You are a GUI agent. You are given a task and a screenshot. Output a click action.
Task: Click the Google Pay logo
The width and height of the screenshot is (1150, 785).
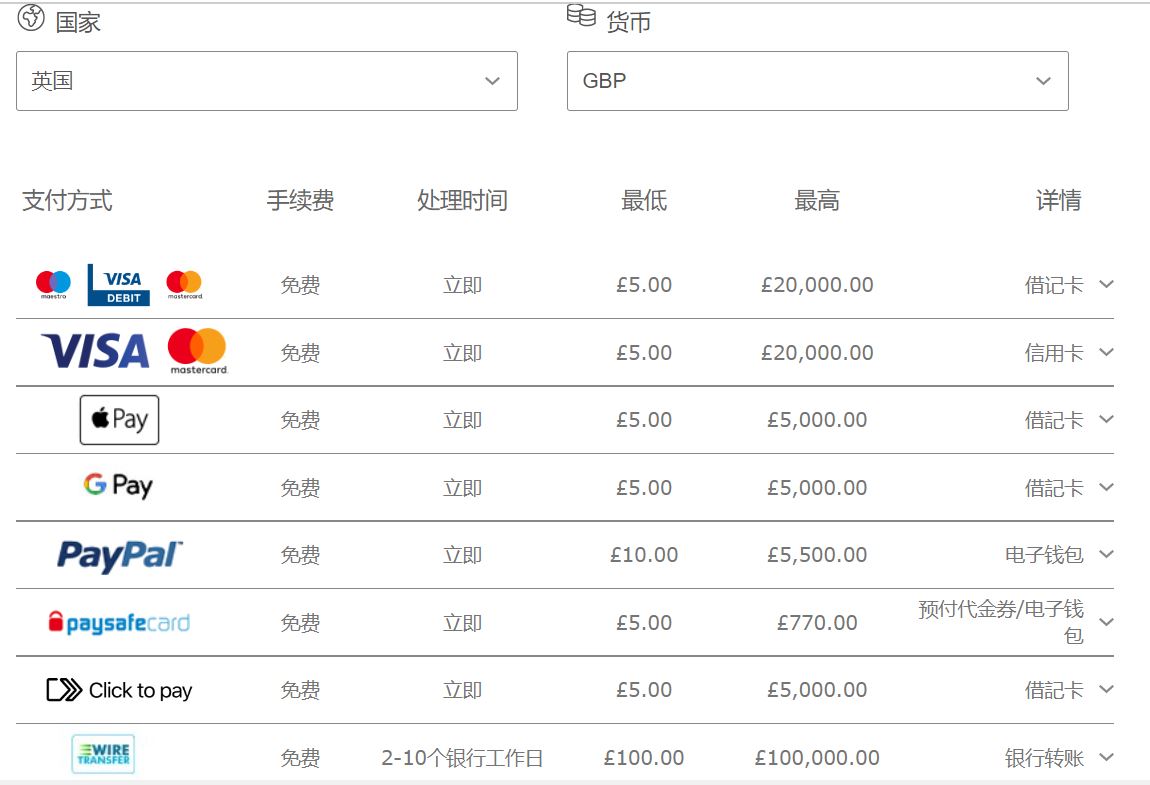[119, 486]
